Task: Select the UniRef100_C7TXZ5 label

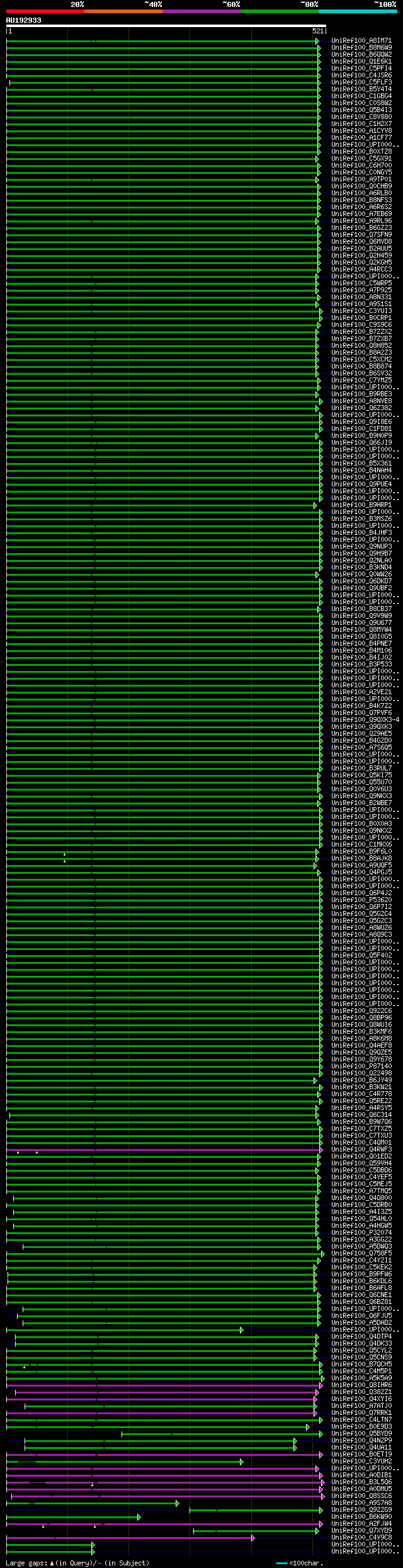Action: (x=361, y=1129)
